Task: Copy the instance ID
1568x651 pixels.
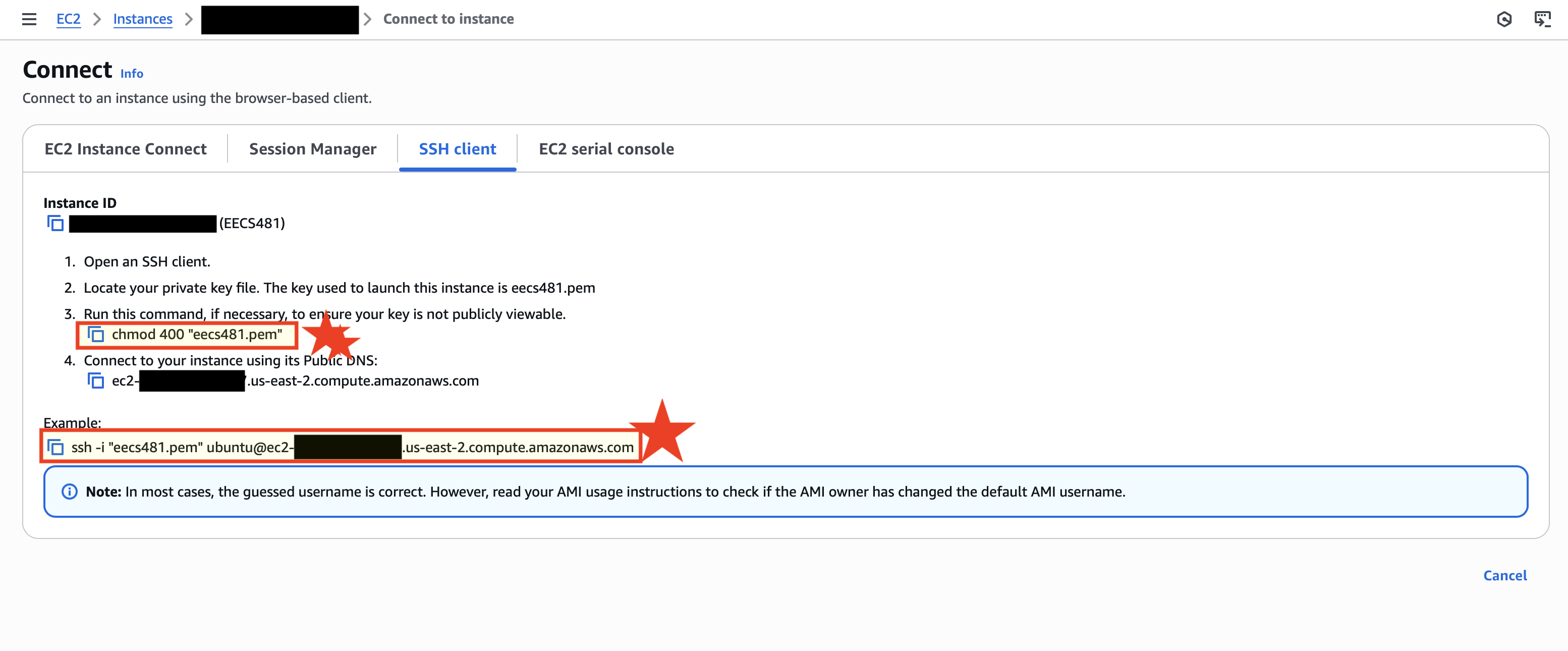Action: 55,224
